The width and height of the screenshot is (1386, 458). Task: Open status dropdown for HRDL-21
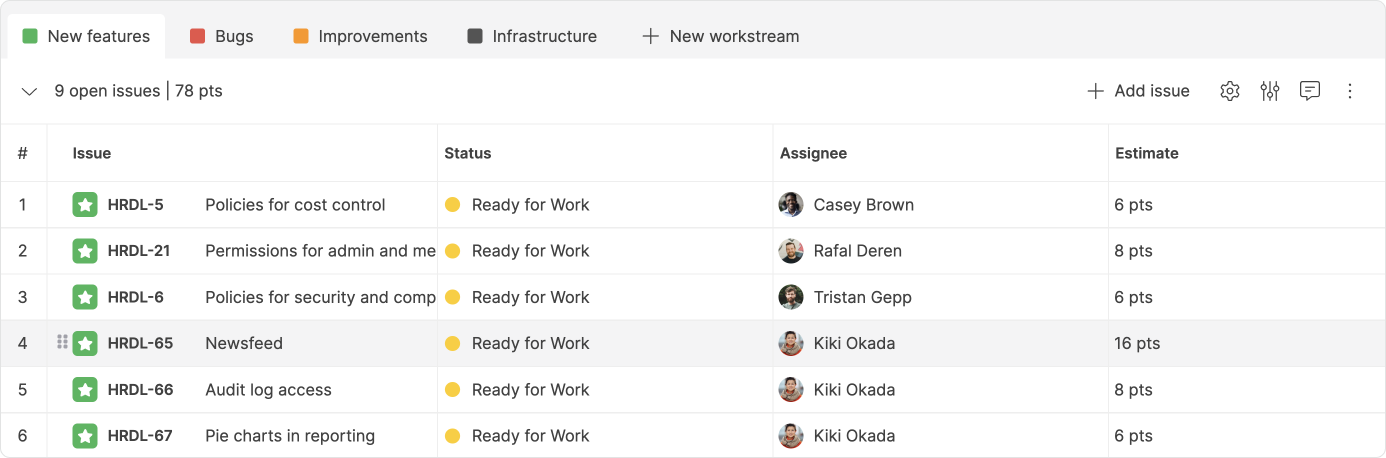530,251
